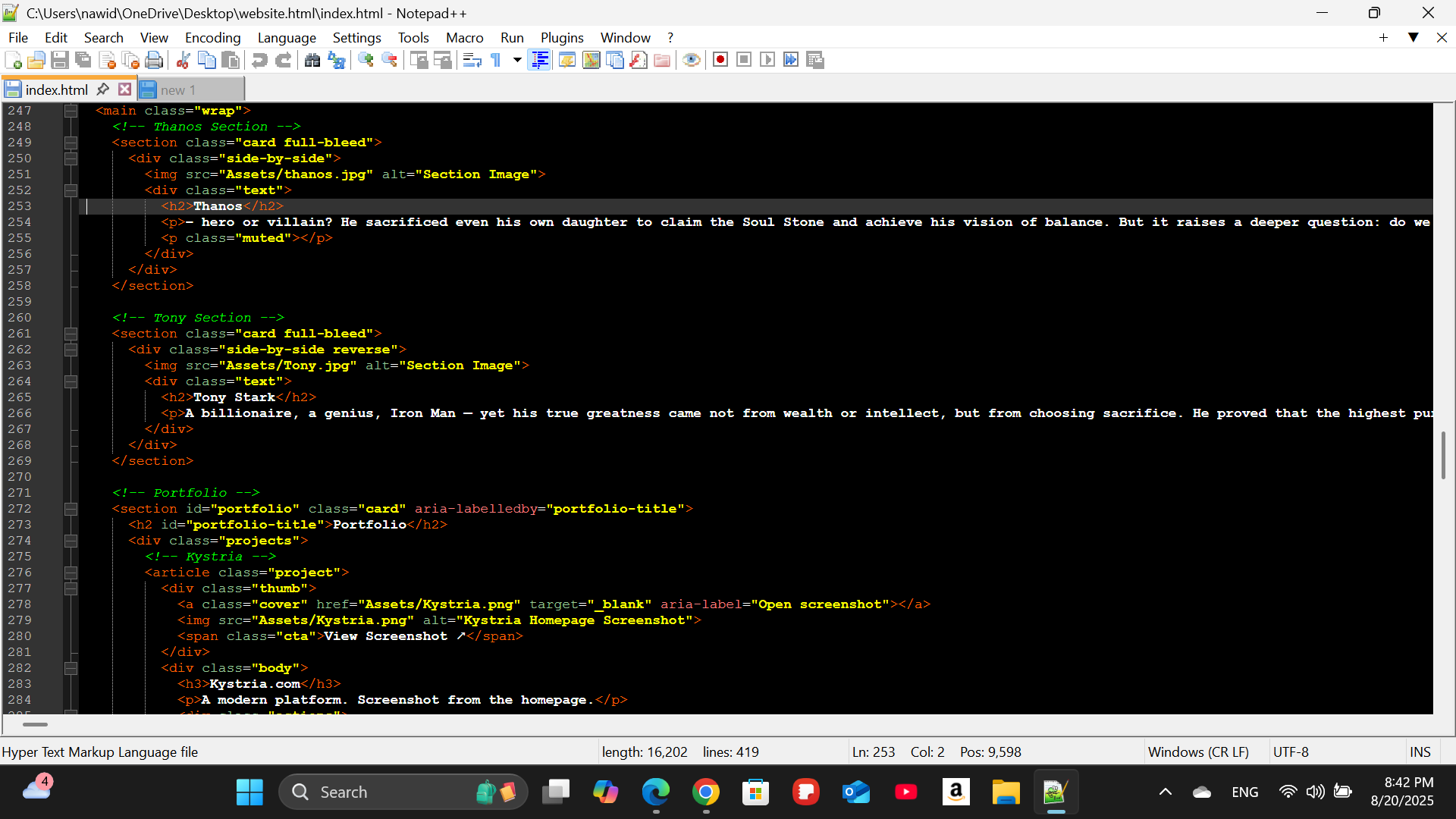
Task: Open the Plugins menu
Action: point(562,37)
